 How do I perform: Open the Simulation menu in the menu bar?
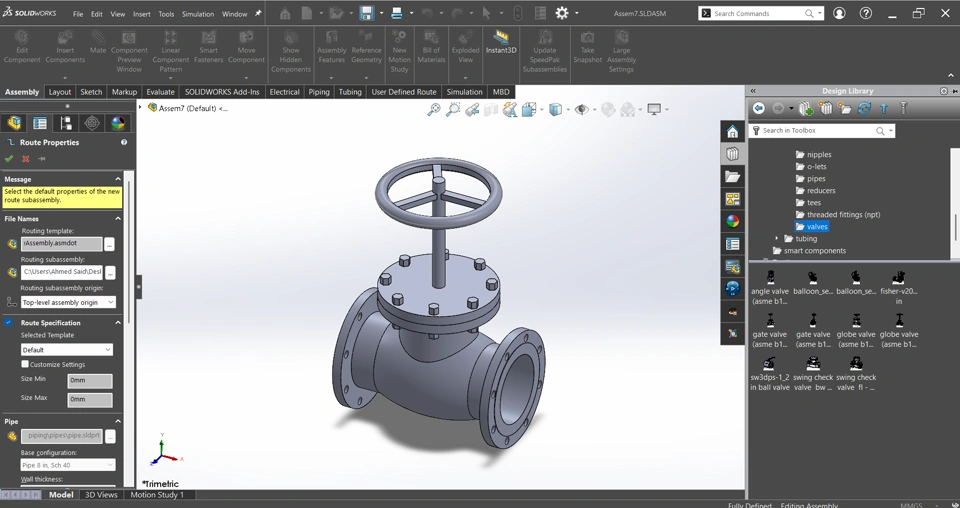197,14
